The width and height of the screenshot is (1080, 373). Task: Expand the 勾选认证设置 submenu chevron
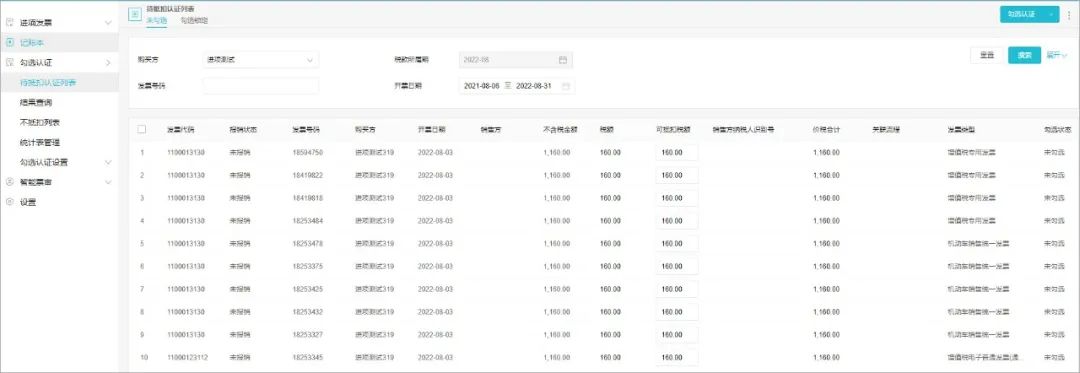pos(108,162)
